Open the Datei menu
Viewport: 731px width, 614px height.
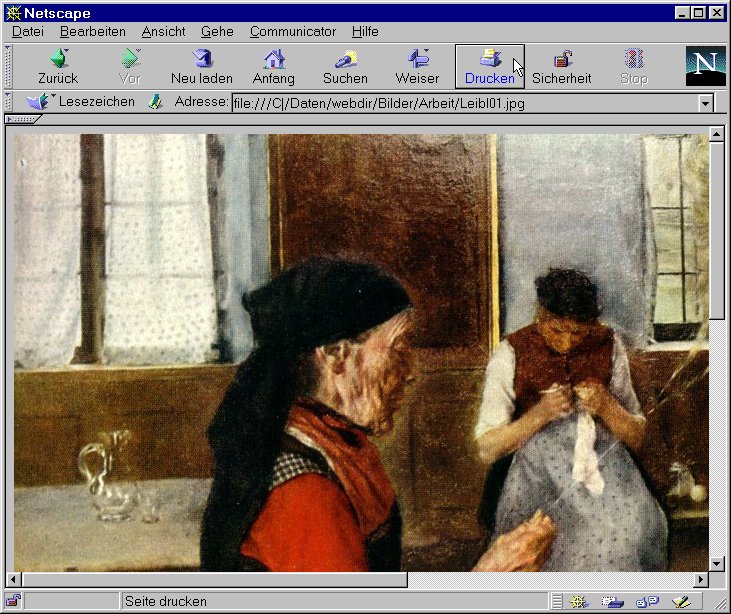pyautogui.click(x=27, y=32)
